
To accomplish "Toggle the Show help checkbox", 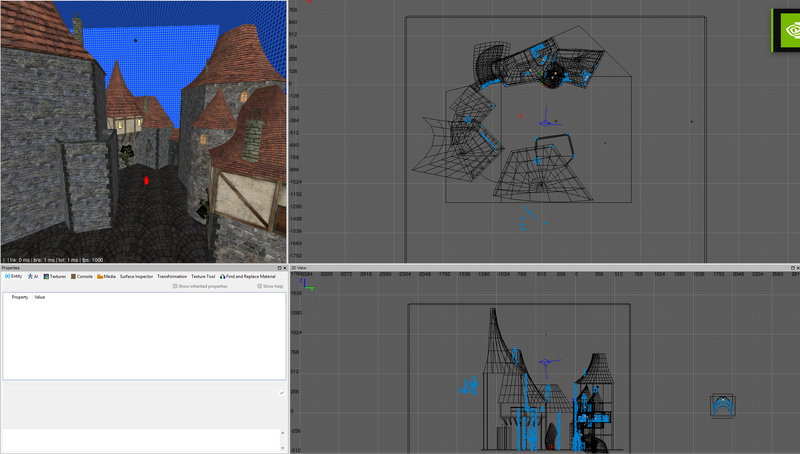I will point(260,286).
